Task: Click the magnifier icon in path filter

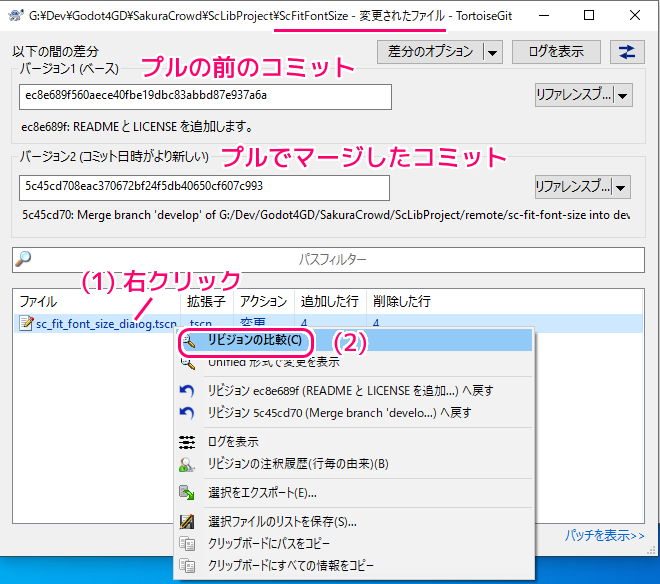Action: click(23, 259)
